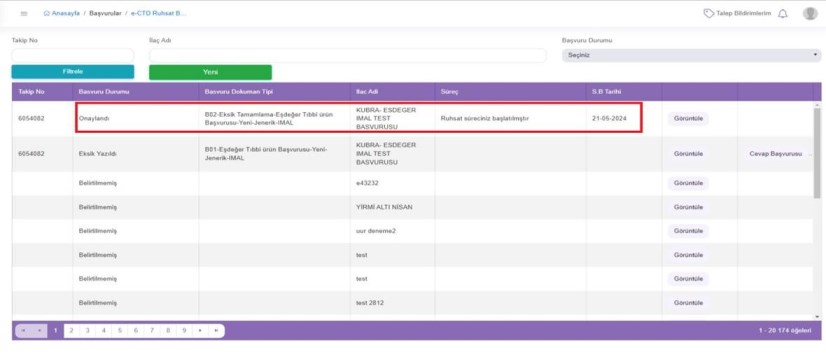The image size is (826, 364).
Task: Focus the Takip No input field
Action: pos(73,55)
